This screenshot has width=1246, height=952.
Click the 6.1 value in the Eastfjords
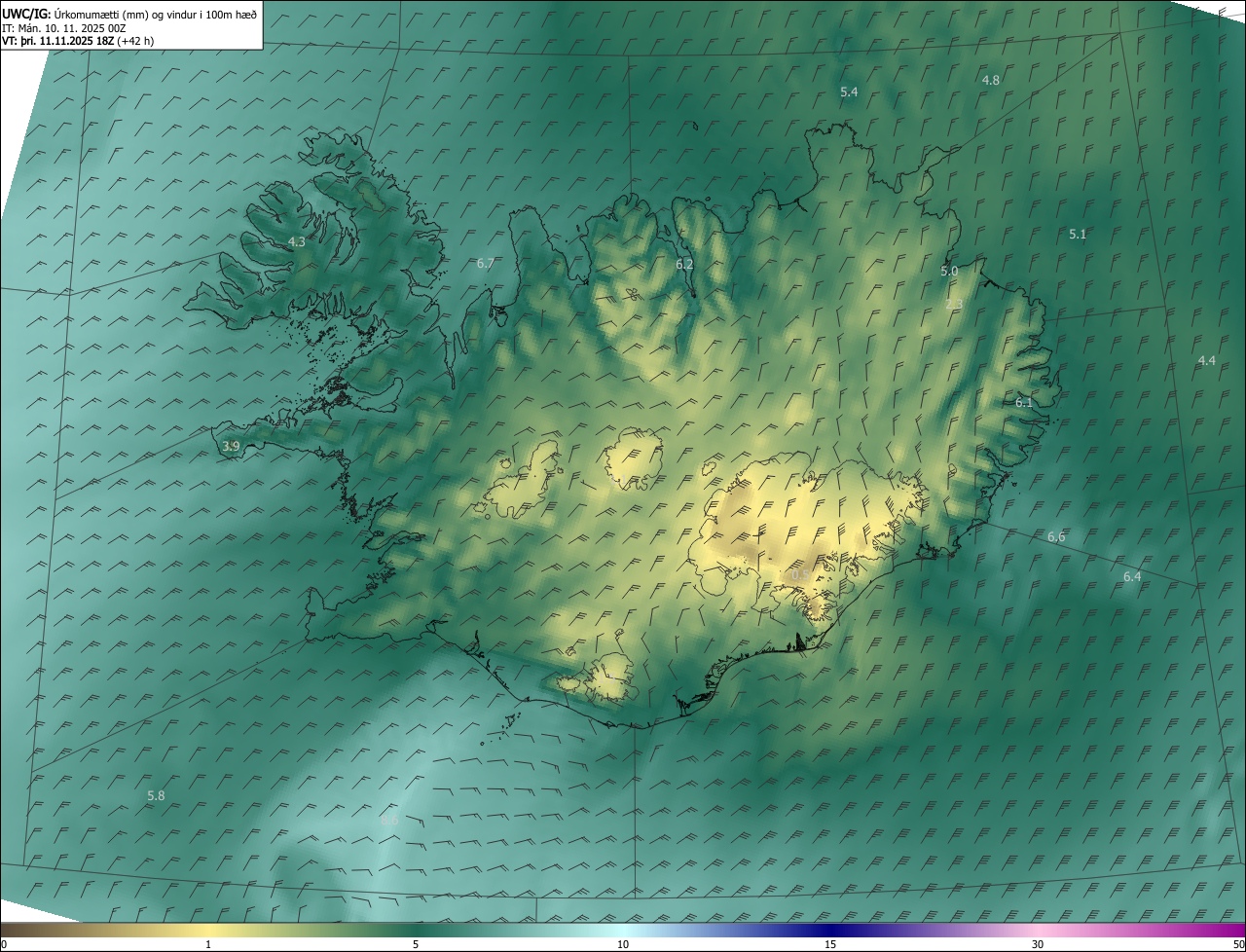[1024, 402]
